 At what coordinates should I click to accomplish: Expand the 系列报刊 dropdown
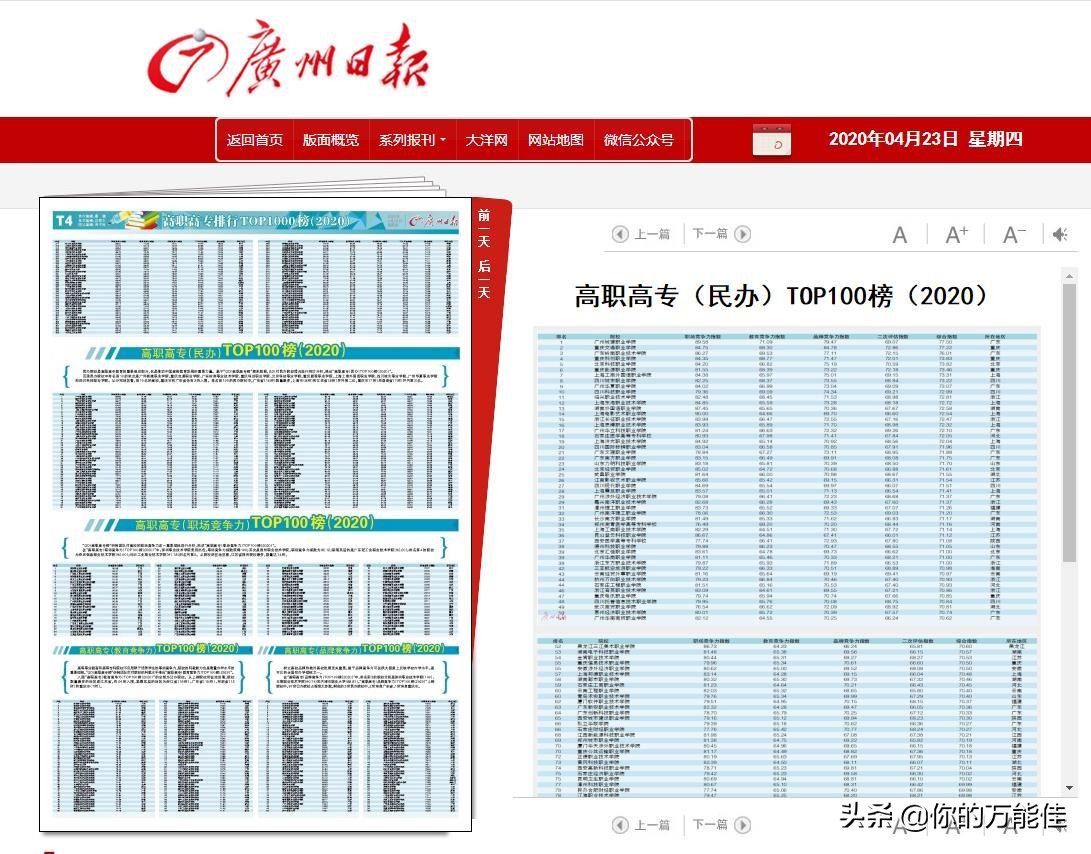tap(412, 140)
